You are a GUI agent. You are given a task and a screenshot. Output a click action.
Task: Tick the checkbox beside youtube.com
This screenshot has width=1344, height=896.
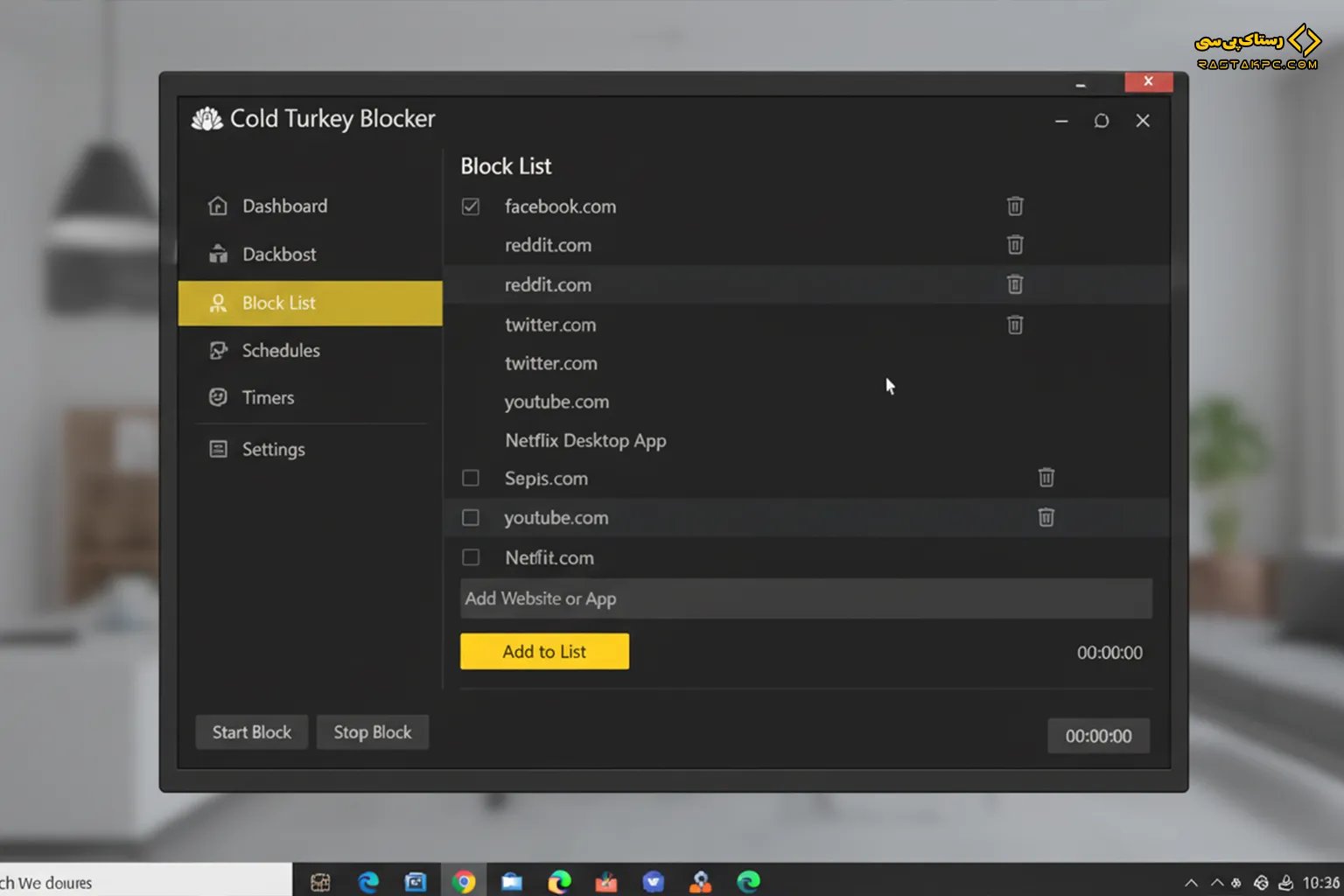click(471, 518)
